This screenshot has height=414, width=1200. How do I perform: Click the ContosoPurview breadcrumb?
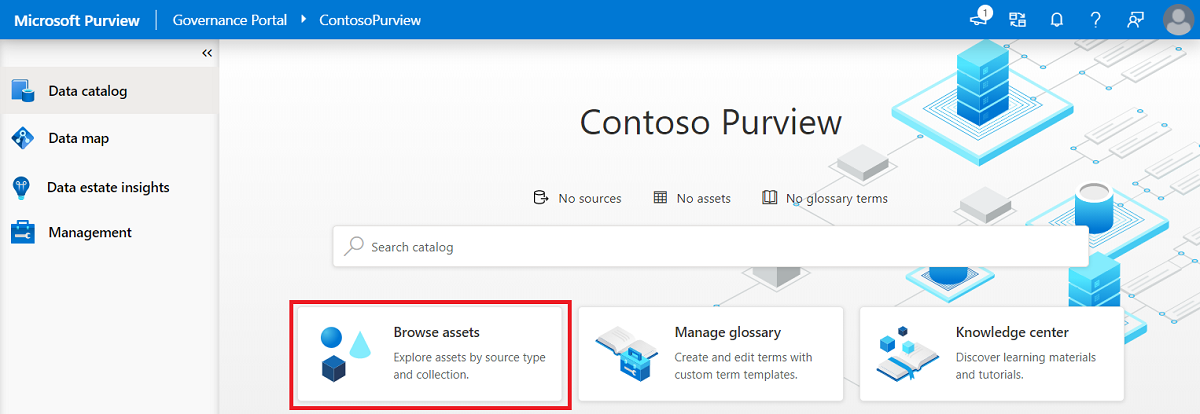coord(369,20)
